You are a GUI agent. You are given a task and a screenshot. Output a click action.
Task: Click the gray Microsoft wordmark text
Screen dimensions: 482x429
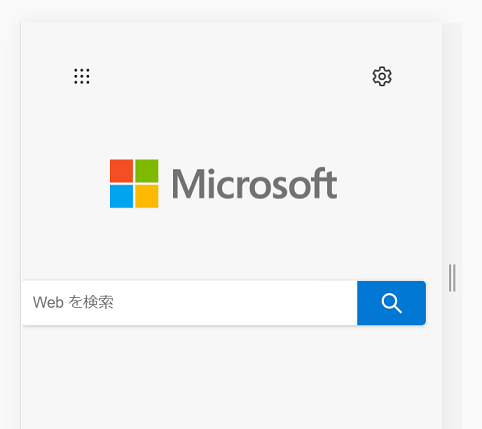pyautogui.click(x=254, y=184)
